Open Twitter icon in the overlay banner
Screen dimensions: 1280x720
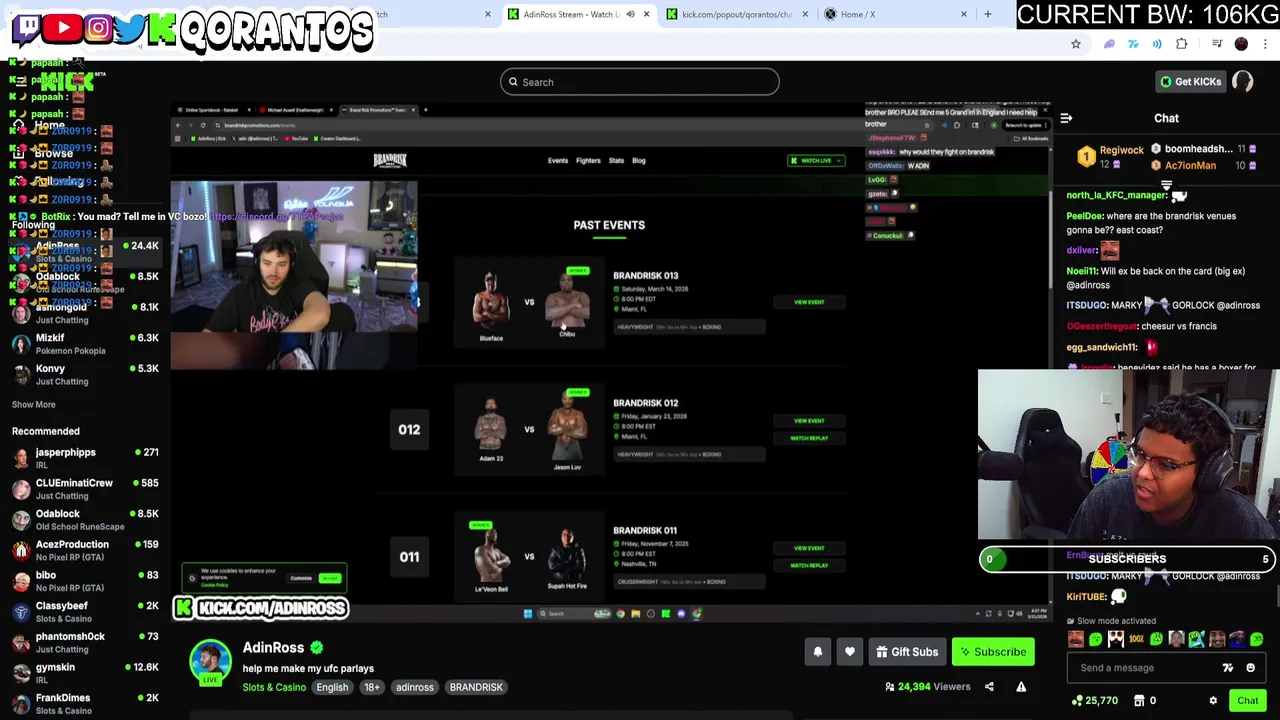(128, 28)
